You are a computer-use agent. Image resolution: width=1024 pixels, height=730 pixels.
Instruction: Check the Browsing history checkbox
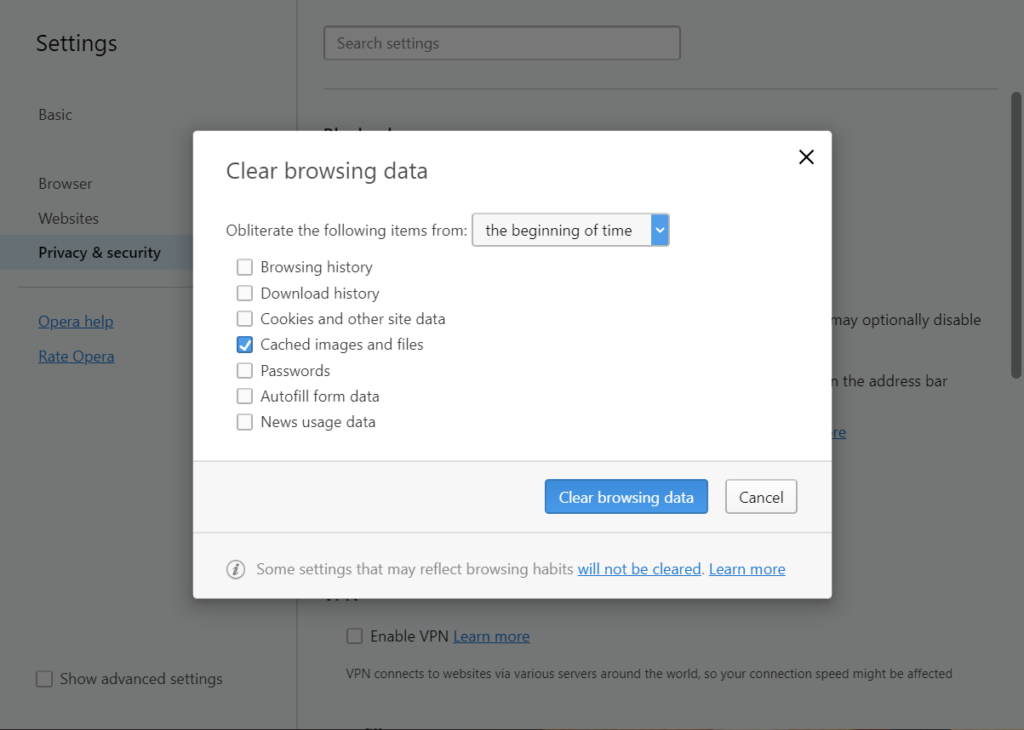[244, 267]
